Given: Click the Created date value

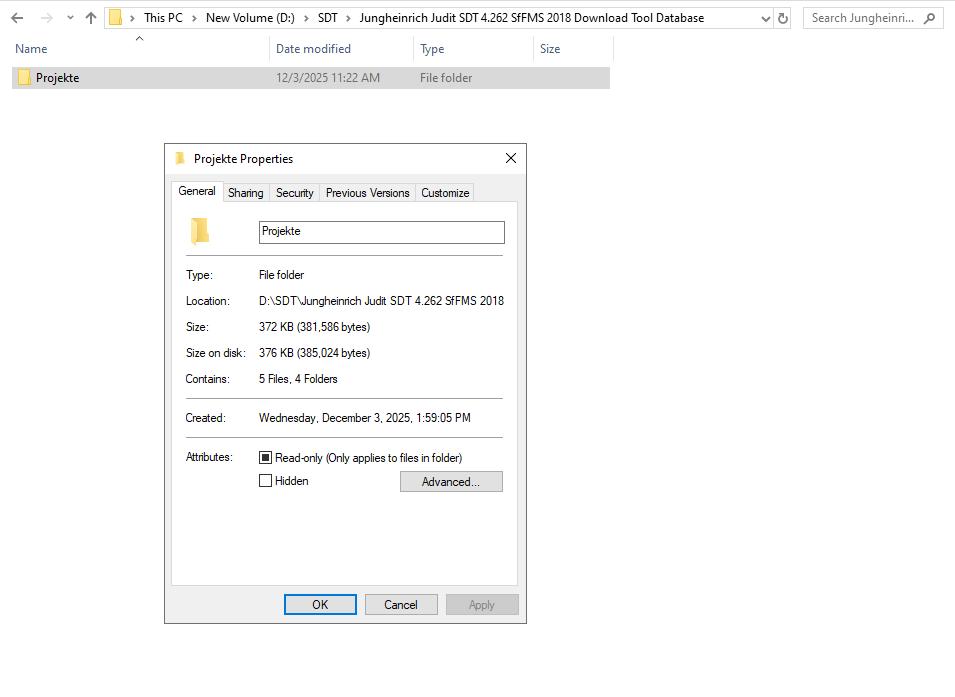Looking at the screenshot, I should click(x=364, y=418).
